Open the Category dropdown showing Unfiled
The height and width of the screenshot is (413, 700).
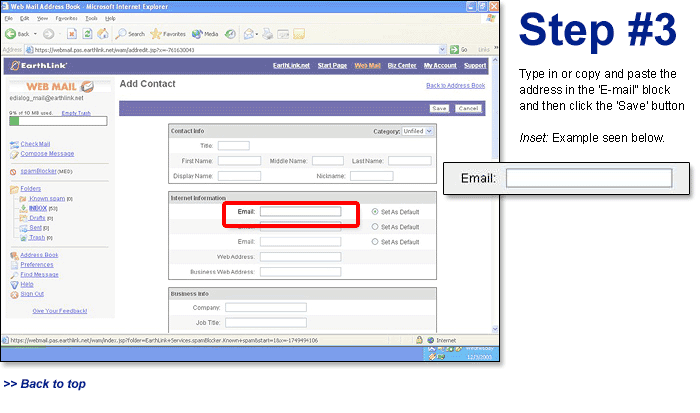tap(418, 131)
